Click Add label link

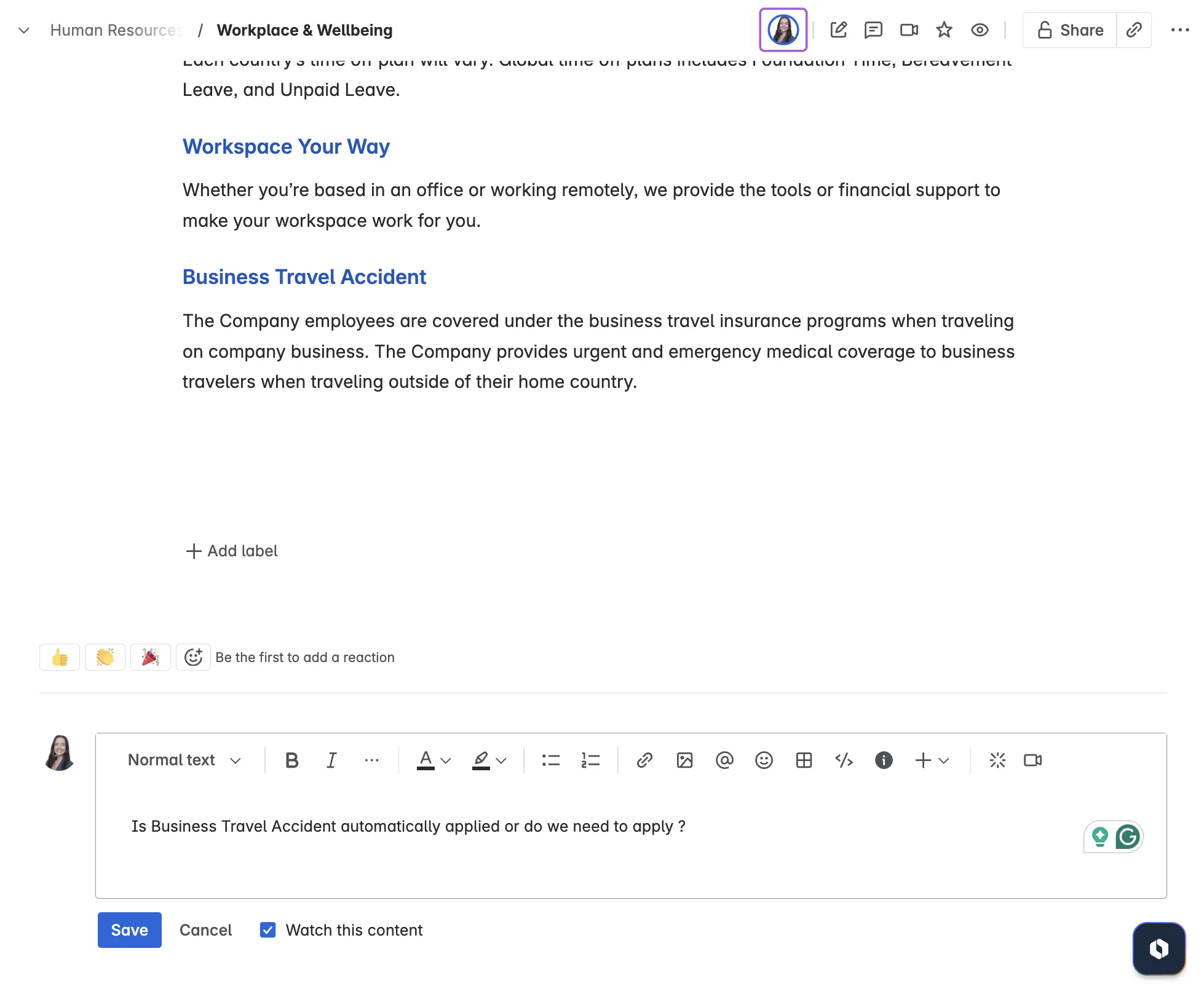232,551
